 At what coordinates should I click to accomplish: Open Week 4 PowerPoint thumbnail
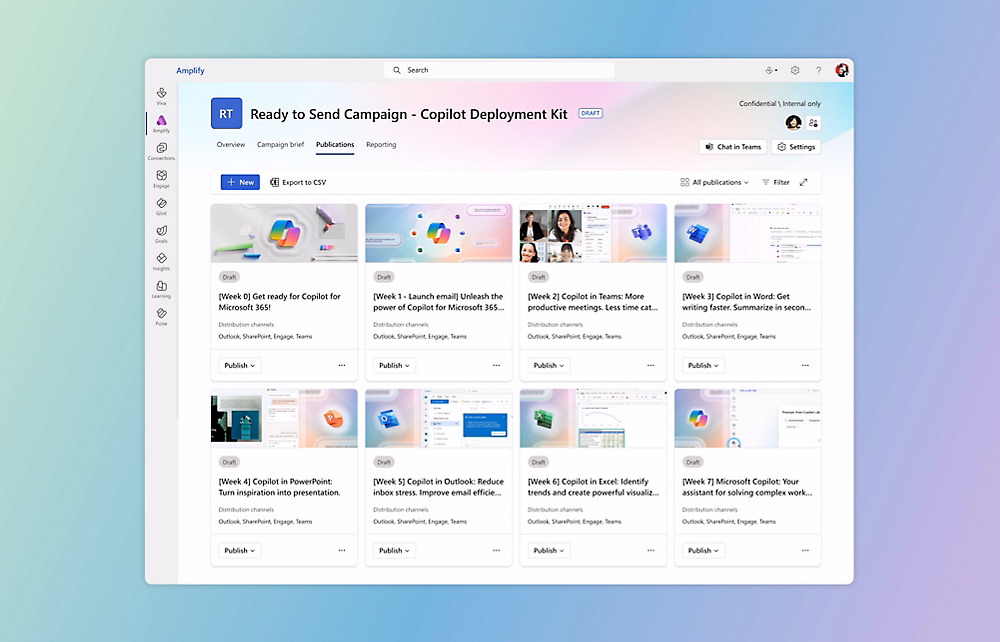[284, 418]
